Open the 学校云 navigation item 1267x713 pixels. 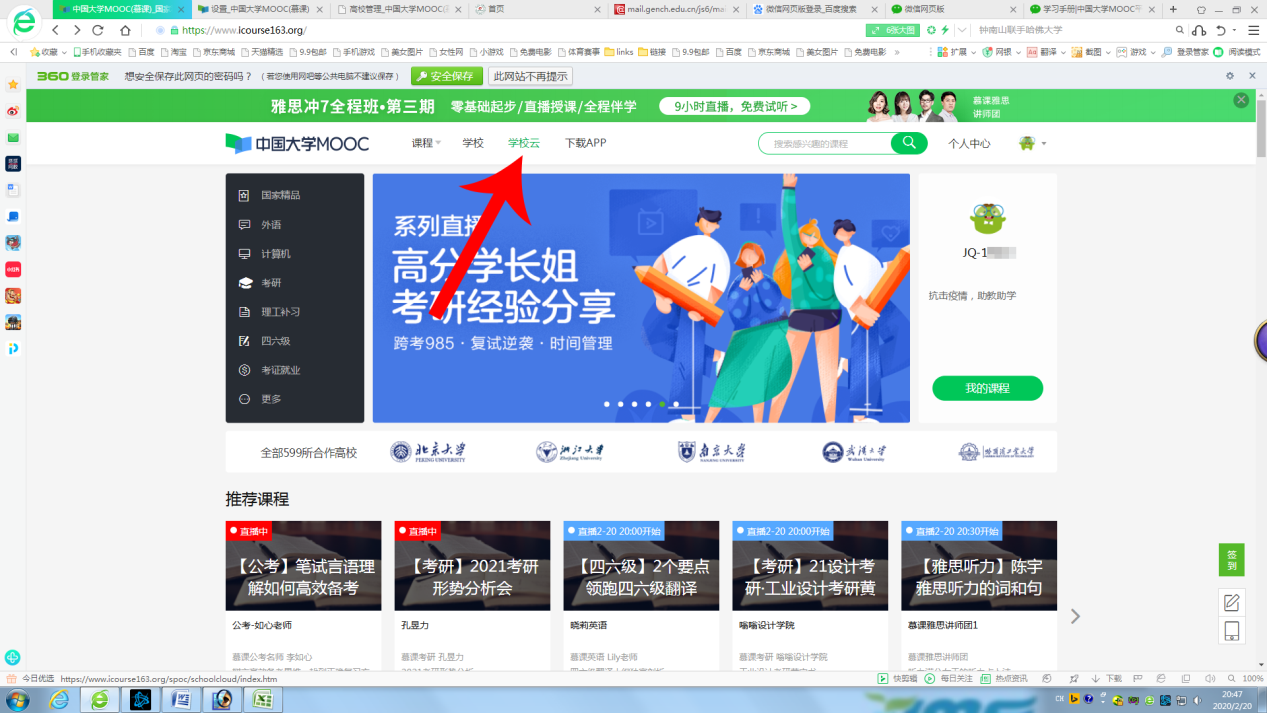click(523, 143)
